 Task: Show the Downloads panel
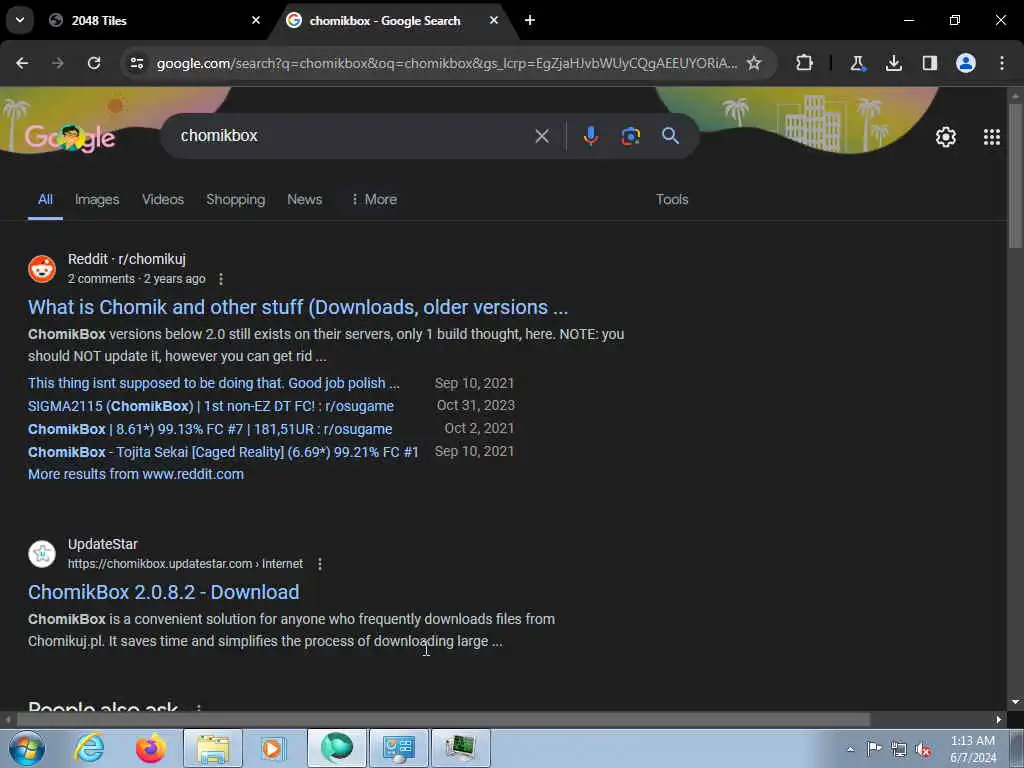893,63
